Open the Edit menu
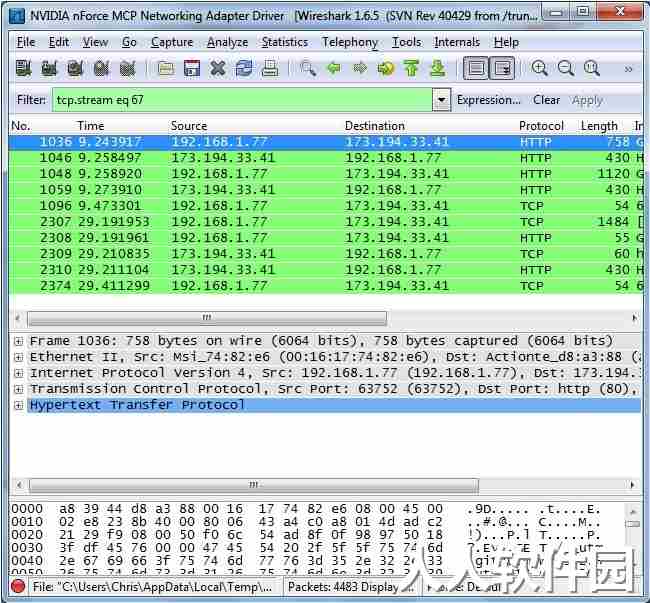 click(59, 42)
